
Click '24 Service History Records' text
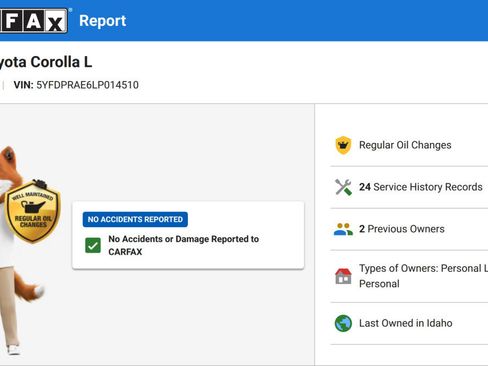pos(421,187)
